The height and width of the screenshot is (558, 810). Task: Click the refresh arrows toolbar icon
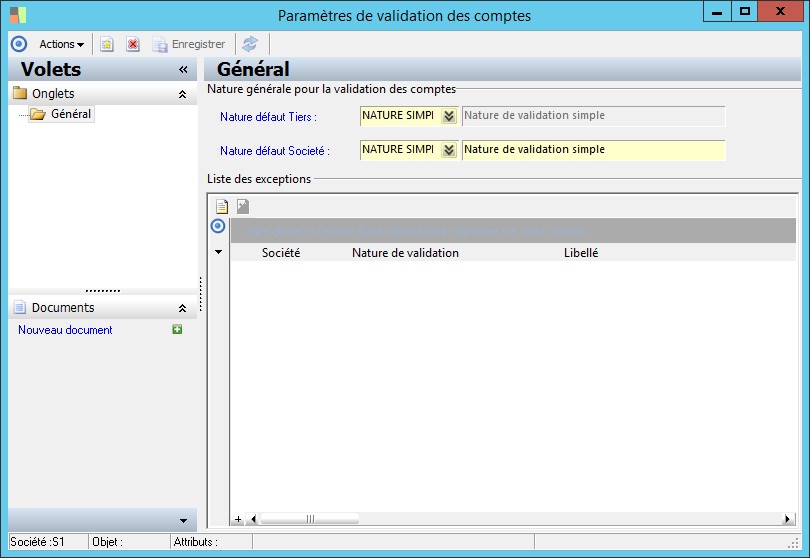tap(250, 44)
